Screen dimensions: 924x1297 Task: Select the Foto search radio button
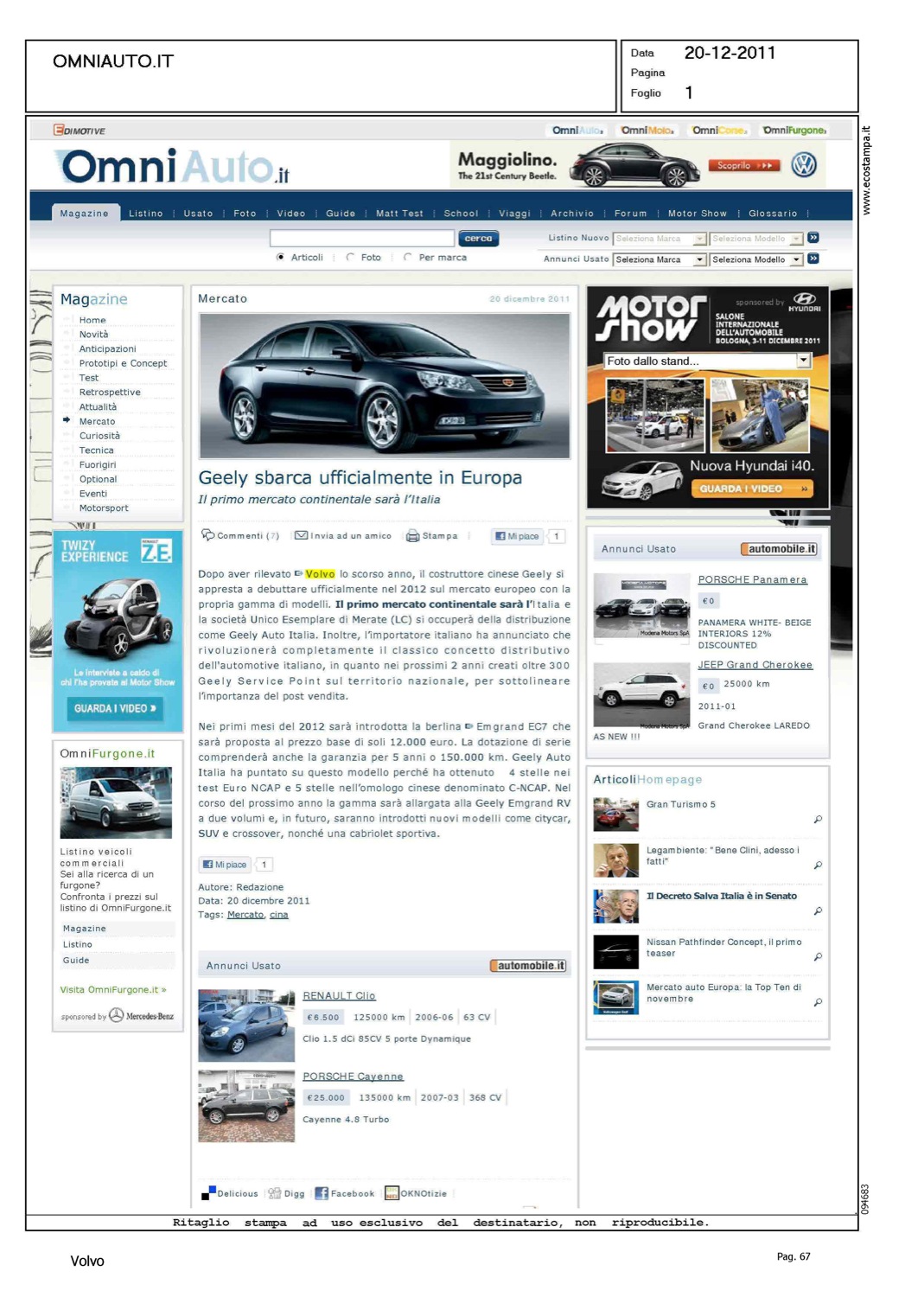[350, 258]
